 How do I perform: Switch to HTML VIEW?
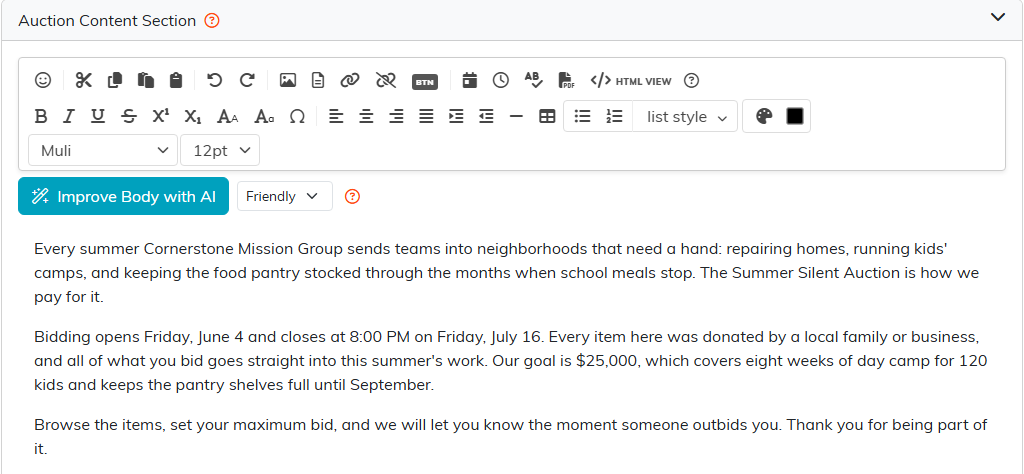[630, 81]
